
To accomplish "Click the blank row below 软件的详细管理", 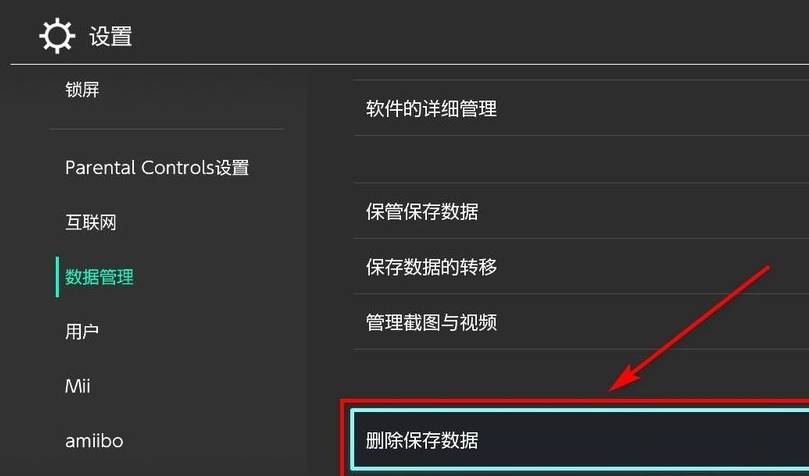I will pyautogui.click(x=581, y=159).
